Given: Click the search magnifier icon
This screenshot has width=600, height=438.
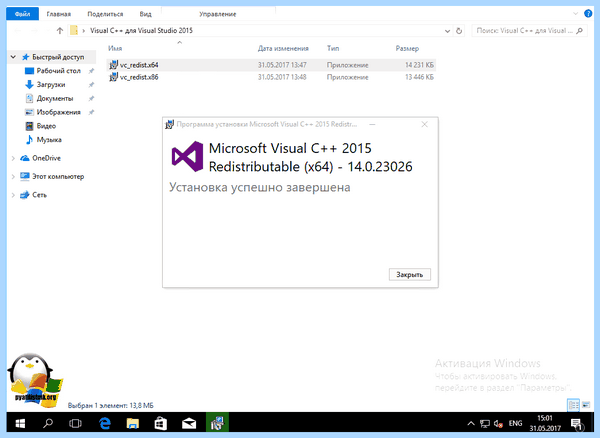Looking at the screenshot, I should (580, 31).
